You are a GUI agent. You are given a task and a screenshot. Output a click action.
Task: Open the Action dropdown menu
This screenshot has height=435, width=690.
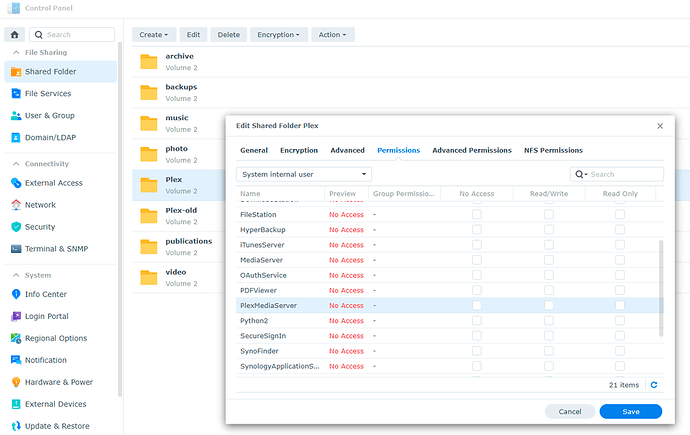tap(333, 35)
